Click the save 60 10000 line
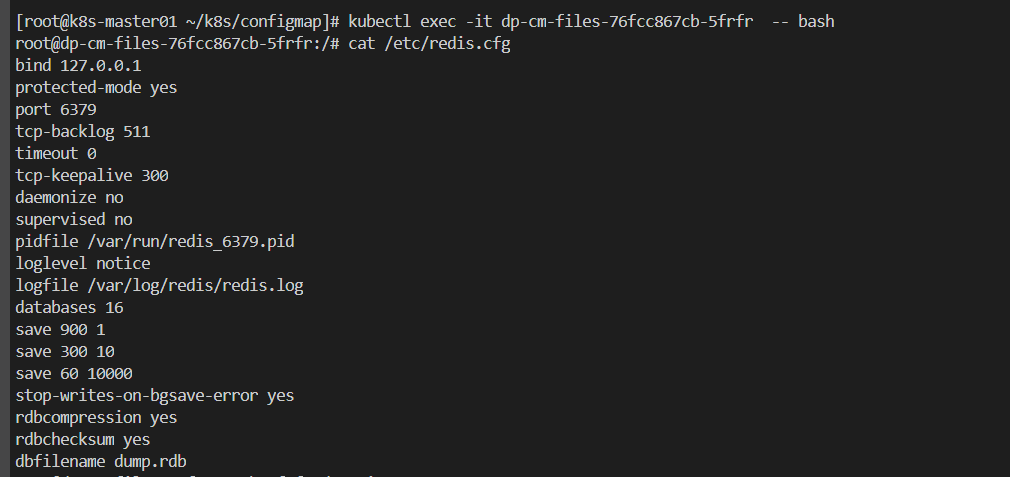This screenshot has height=477, width=1010. (x=74, y=373)
